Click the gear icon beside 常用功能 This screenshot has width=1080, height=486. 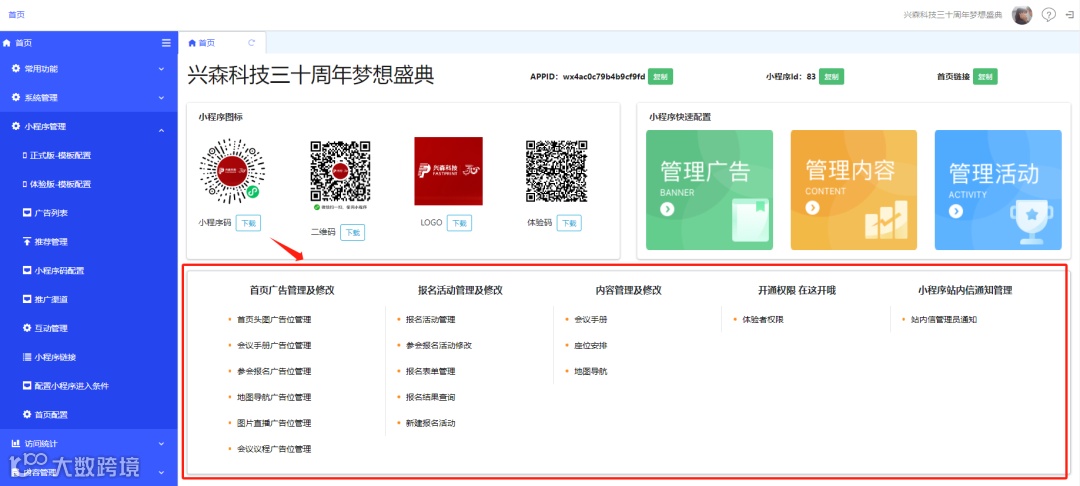[x=17, y=69]
